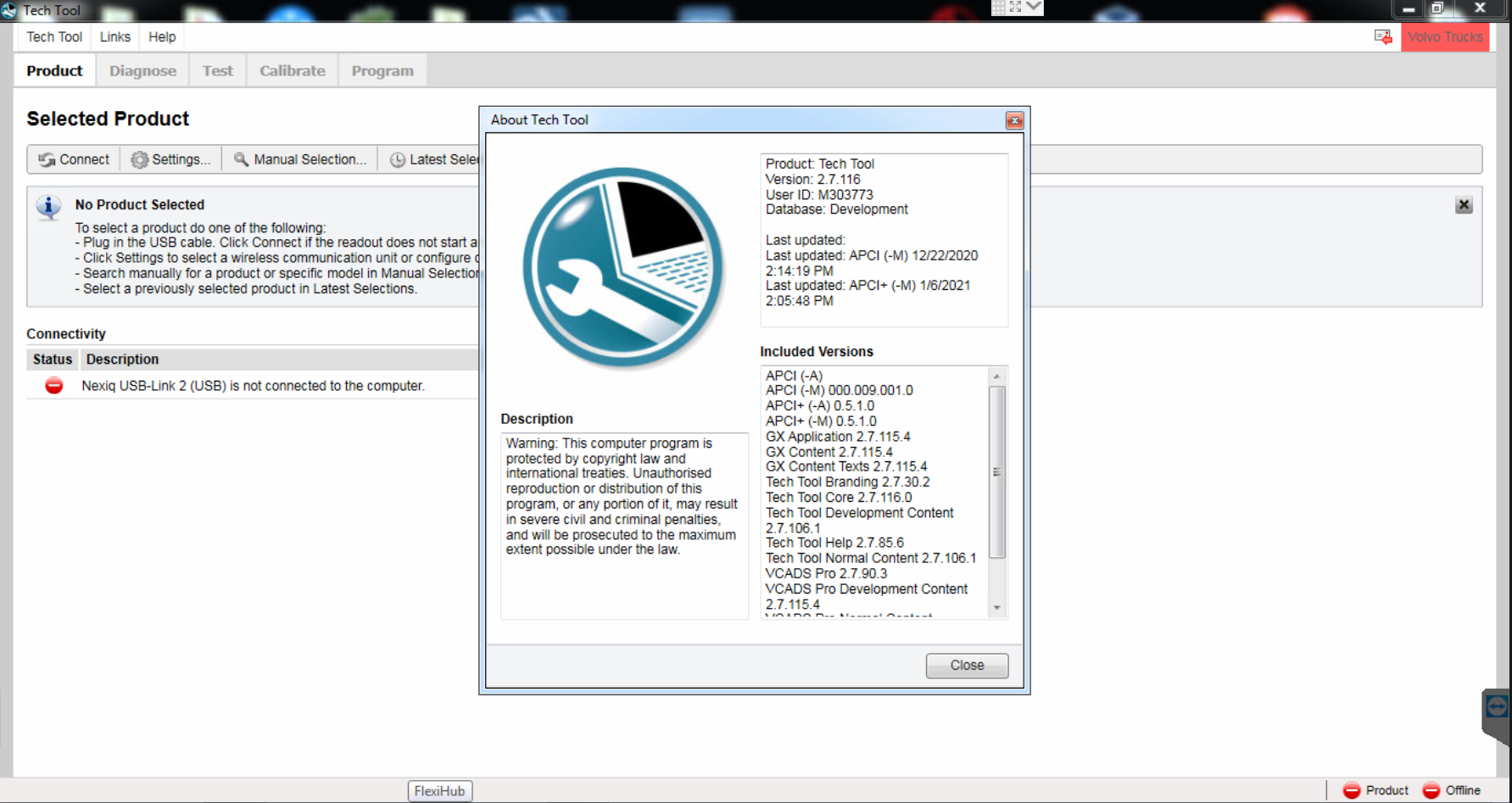This screenshot has height=803, width=1512.
Task: Select the Nexiq USB-Link 2 connectivity row
Action: tap(253, 386)
